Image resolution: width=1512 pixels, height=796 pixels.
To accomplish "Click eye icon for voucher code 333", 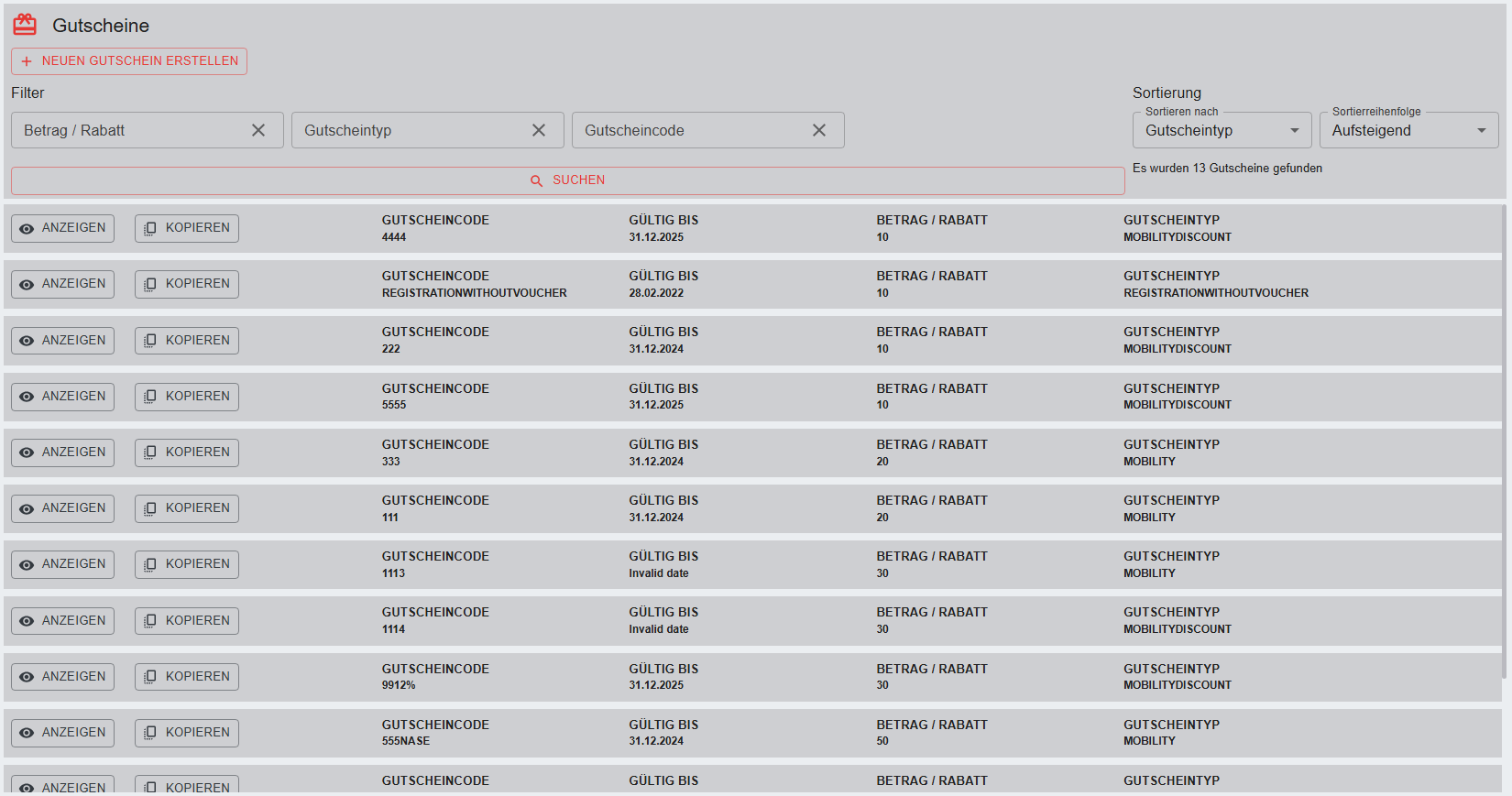I will (x=27, y=453).
